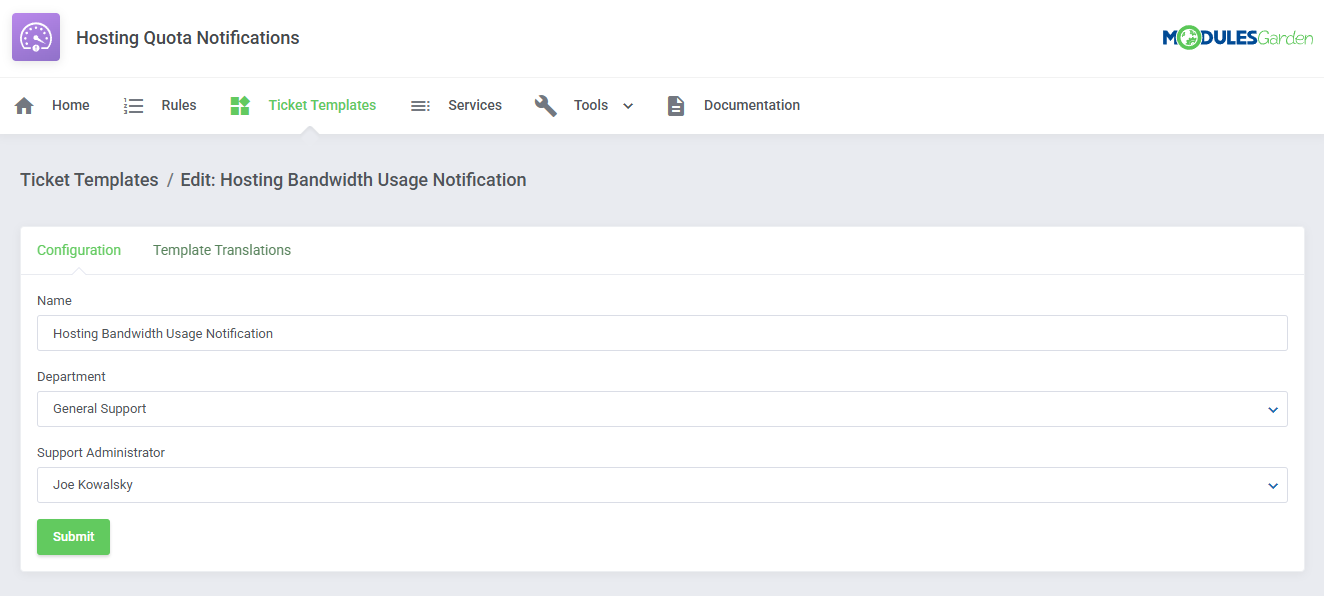
Task: Click the Rules list icon
Action: [133, 104]
